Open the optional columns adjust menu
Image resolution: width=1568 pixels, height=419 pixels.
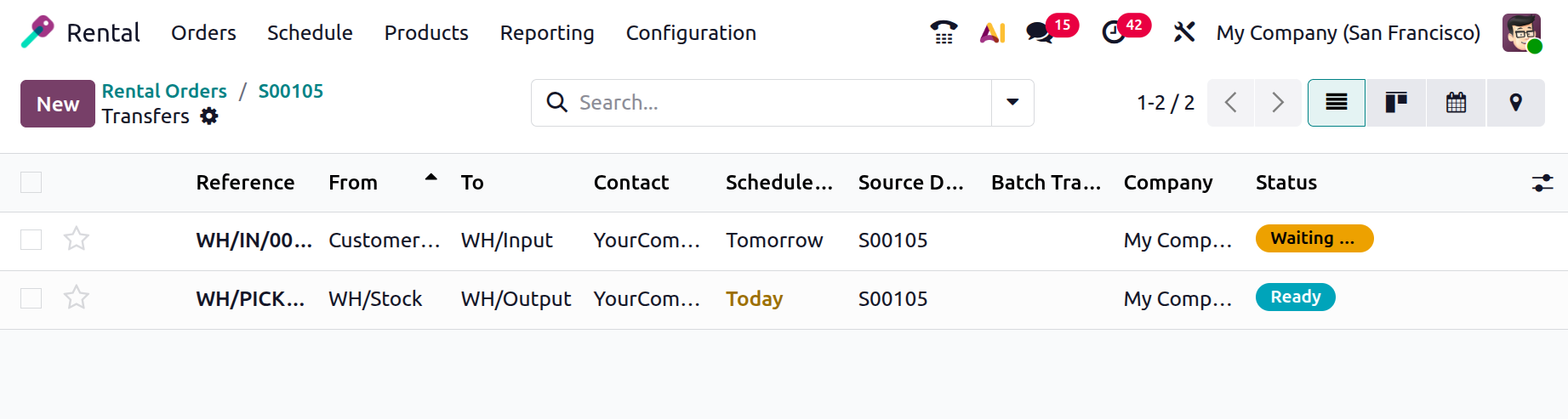point(1542,183)
